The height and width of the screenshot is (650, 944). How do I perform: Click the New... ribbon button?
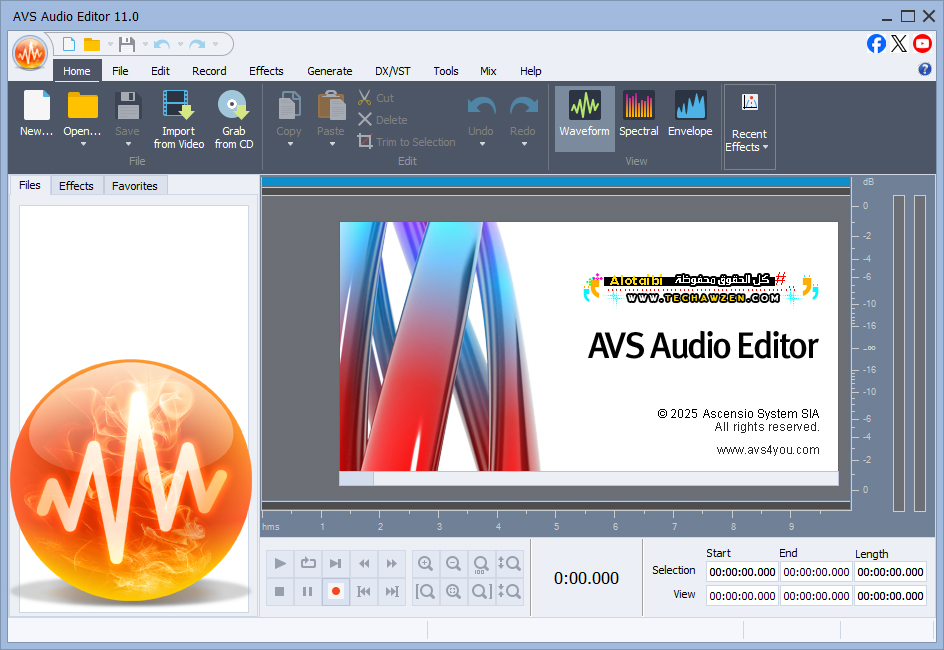coord(37,113)
